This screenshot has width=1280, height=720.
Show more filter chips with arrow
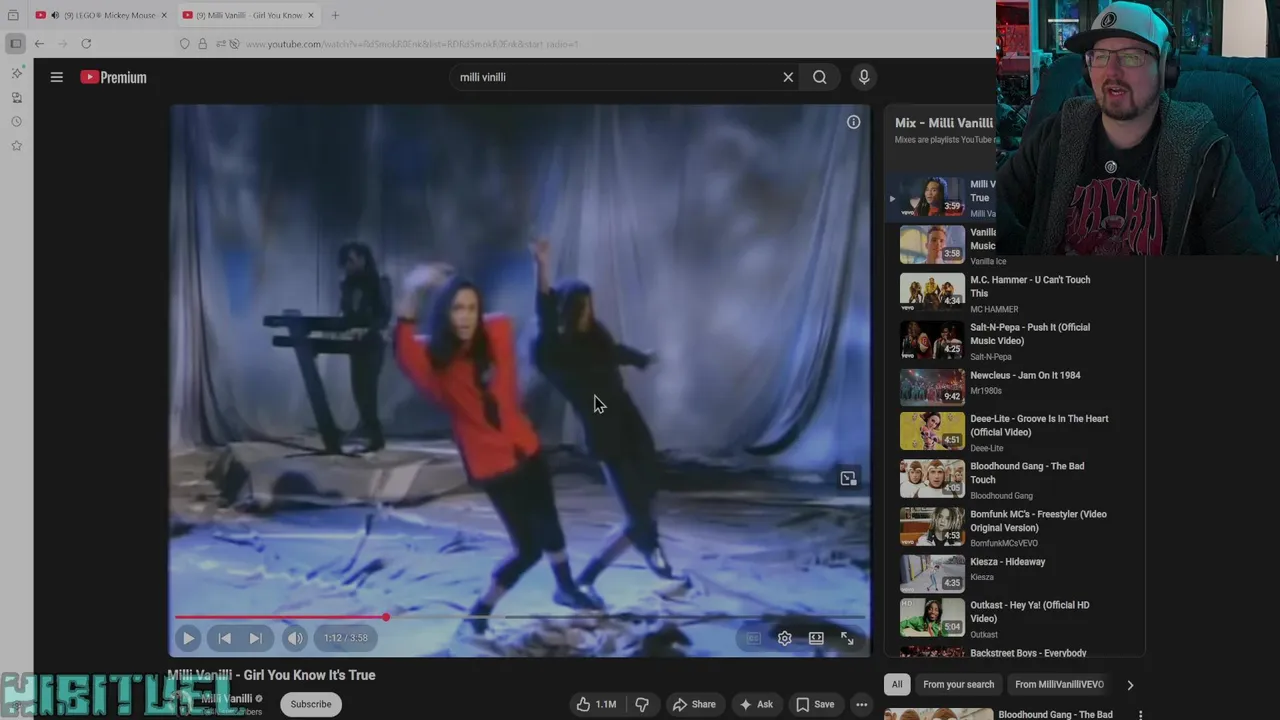click(x=1130, y=685)
